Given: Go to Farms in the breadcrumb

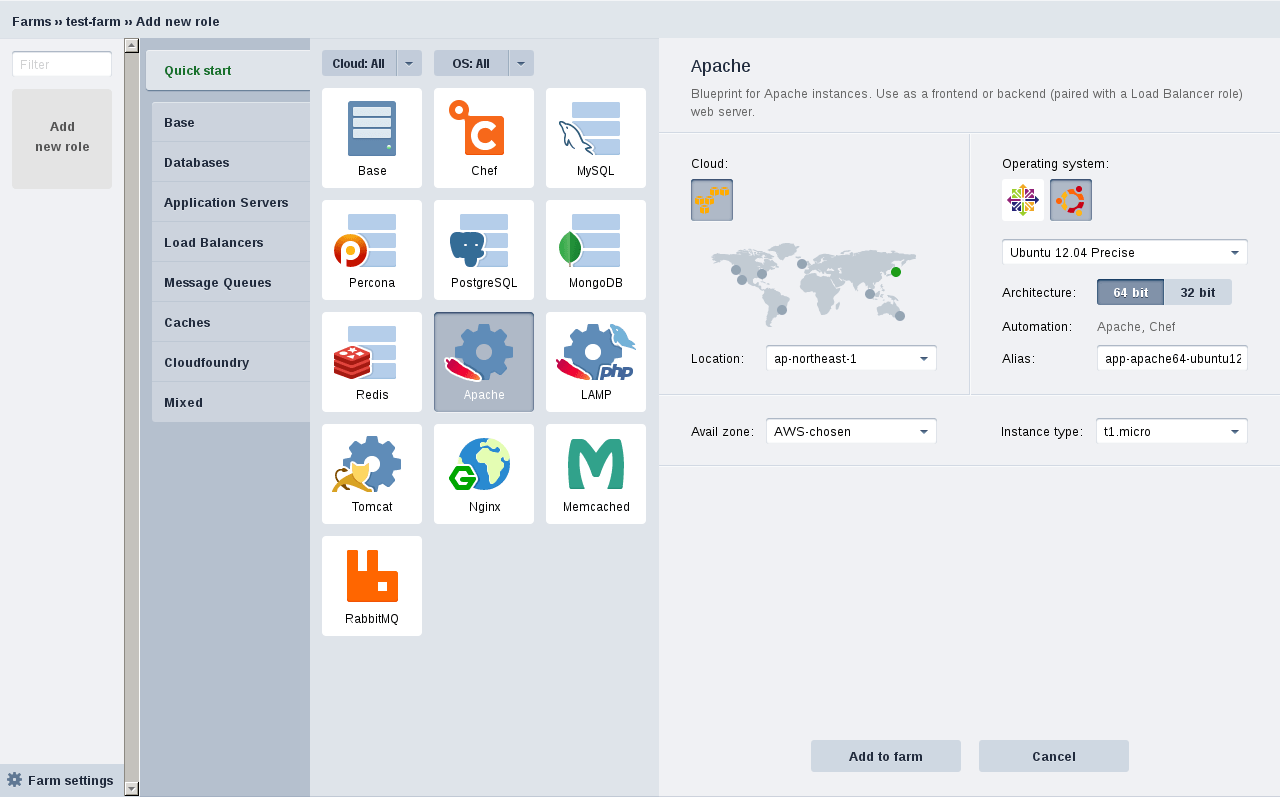Looking at the screenshot, I should [31, 21].
